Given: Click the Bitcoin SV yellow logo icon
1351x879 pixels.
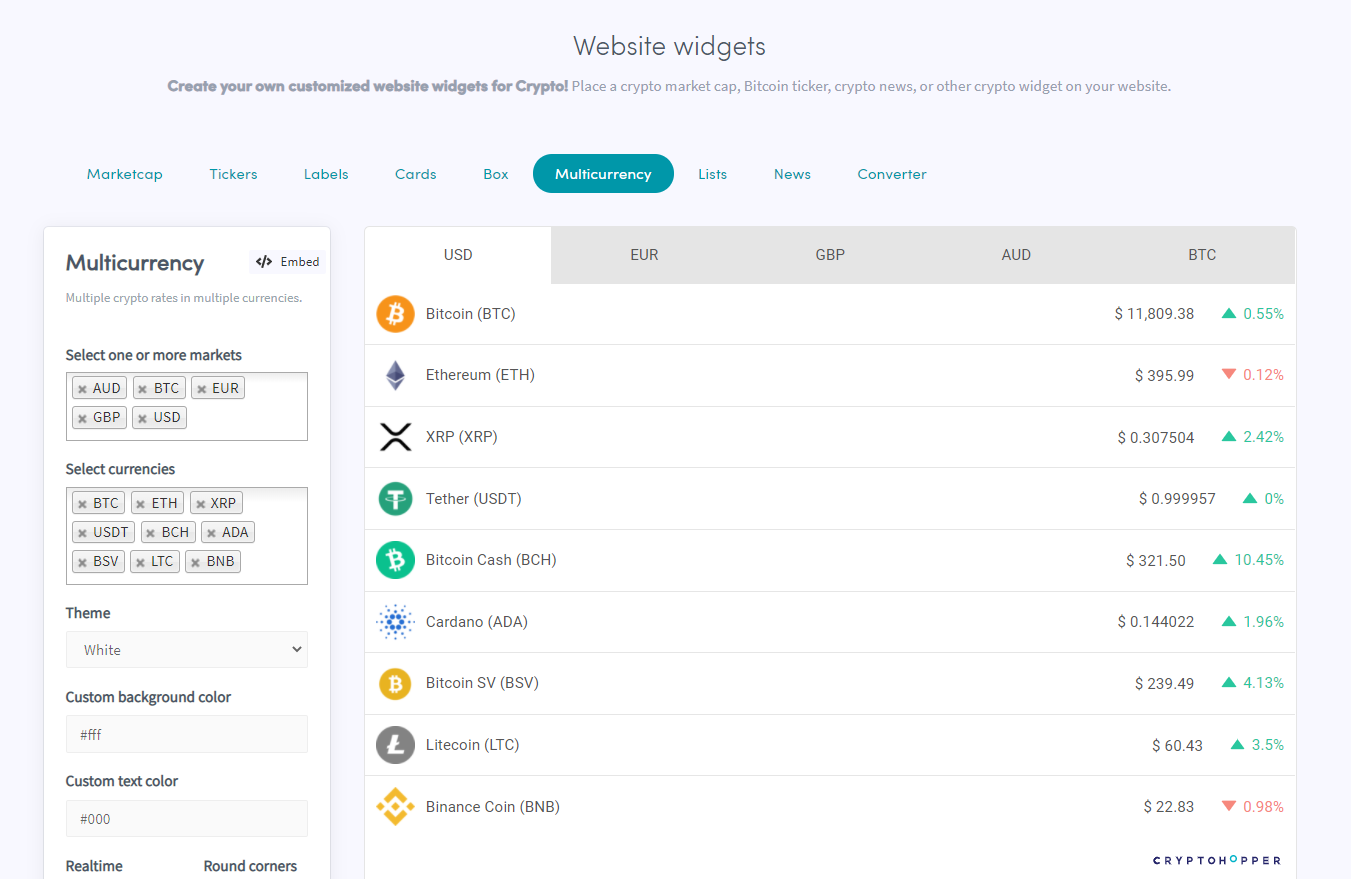Looking at the screenshot, I should [x=395, y=683].
